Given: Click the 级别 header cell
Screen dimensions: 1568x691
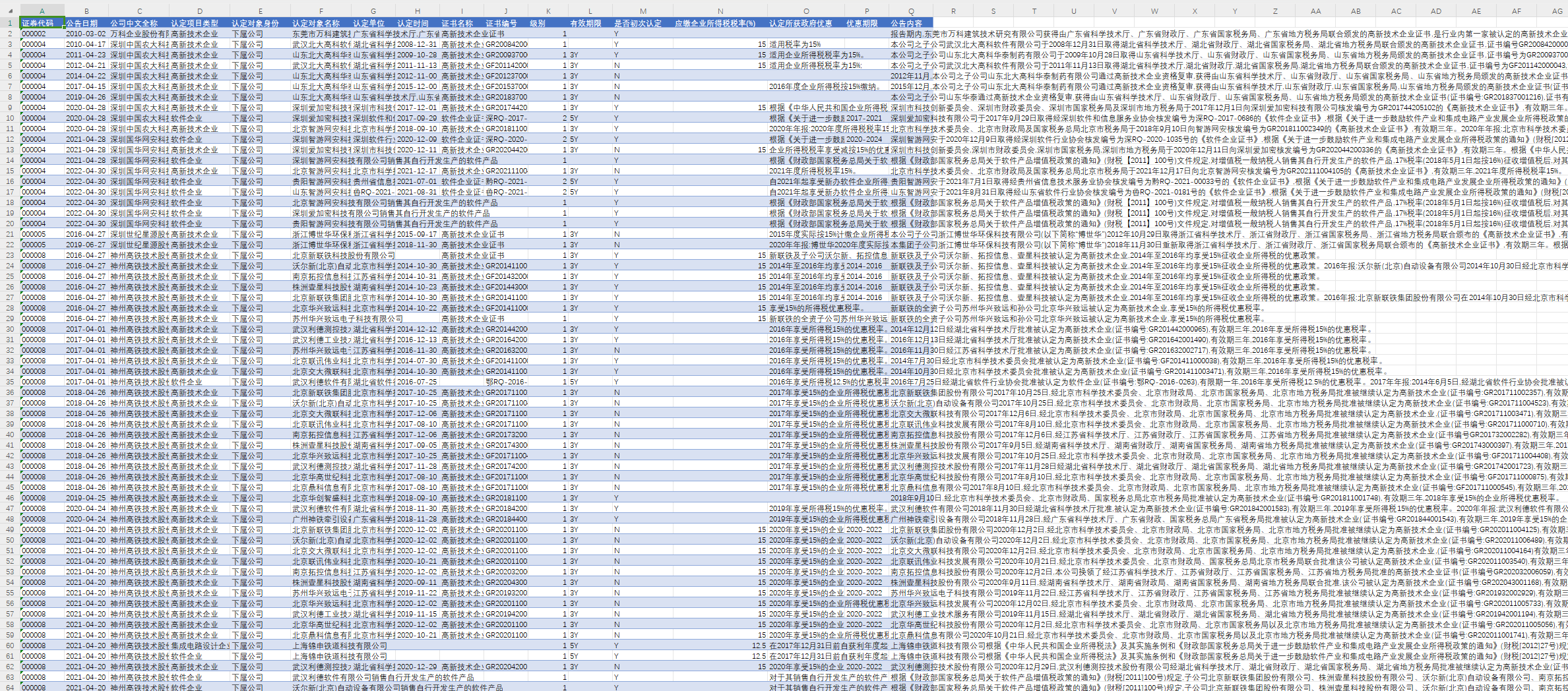Looking at the screenshot, I should pyautogui.click(x=548, y=23).
